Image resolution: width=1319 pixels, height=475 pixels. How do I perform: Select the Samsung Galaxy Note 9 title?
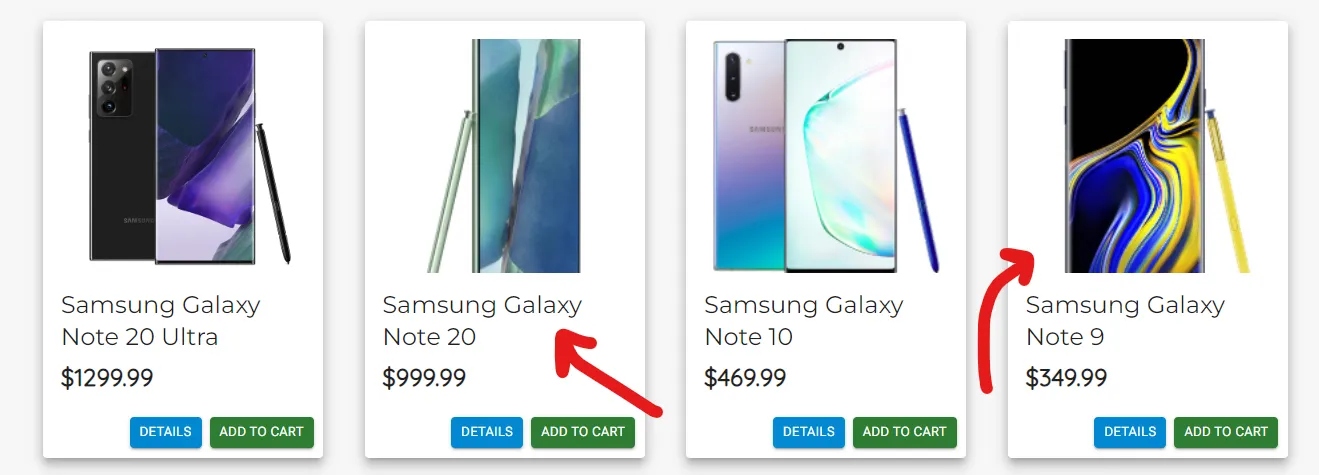tap(1125, 320)
